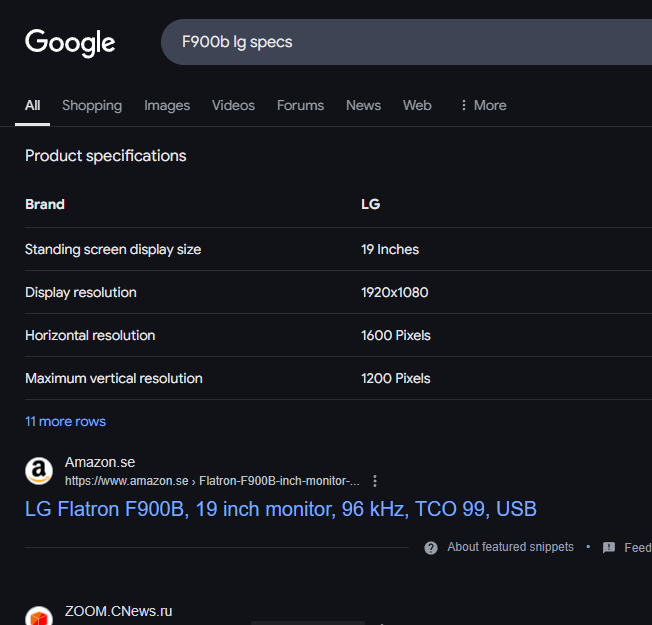This screenshot has height=625, width=652.
Task: Open the Forums tab
Action: 300,106
